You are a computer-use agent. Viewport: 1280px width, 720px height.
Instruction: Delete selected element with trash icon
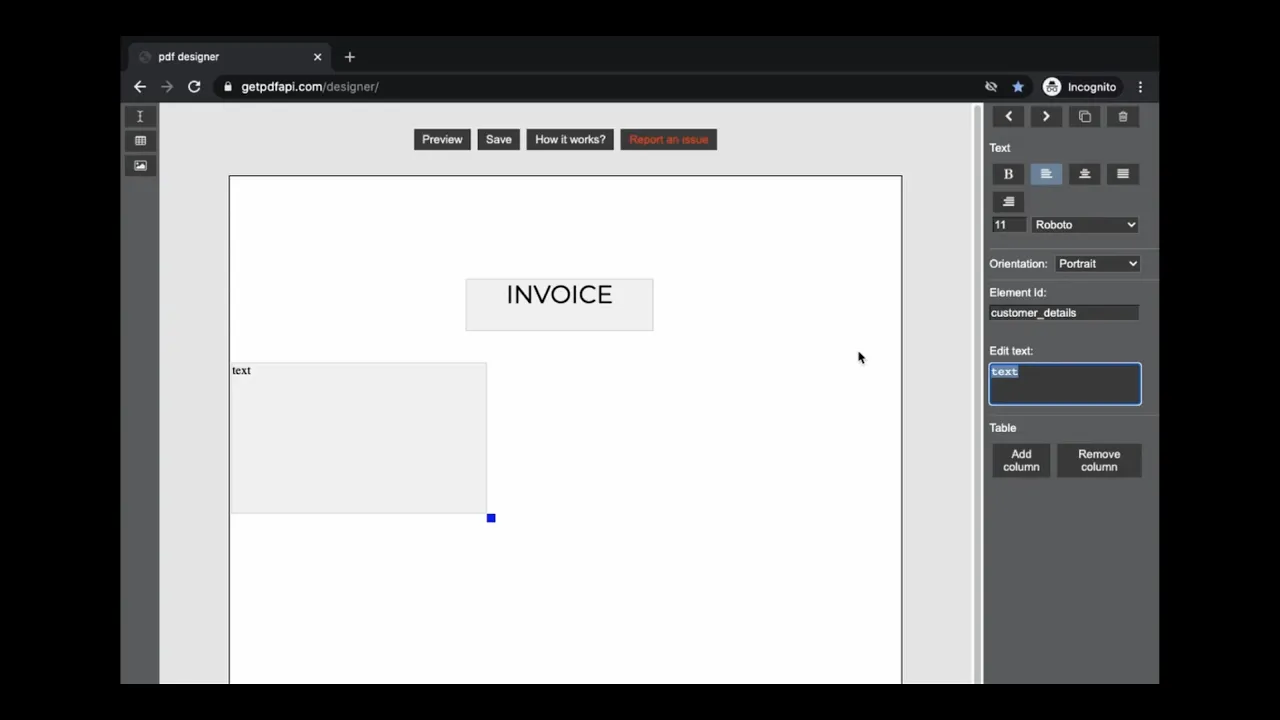(1123, 117)
